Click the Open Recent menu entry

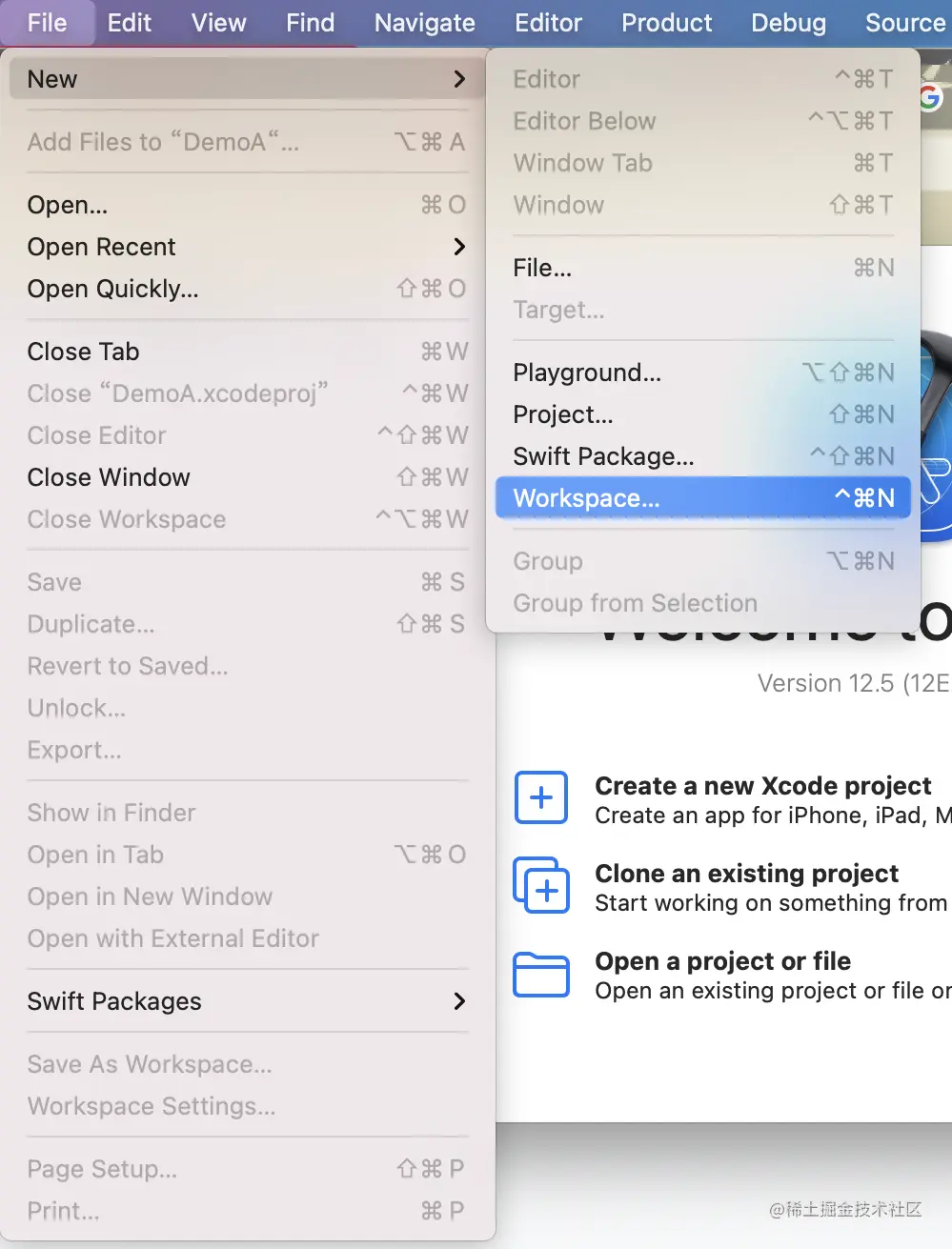point(248,247)
